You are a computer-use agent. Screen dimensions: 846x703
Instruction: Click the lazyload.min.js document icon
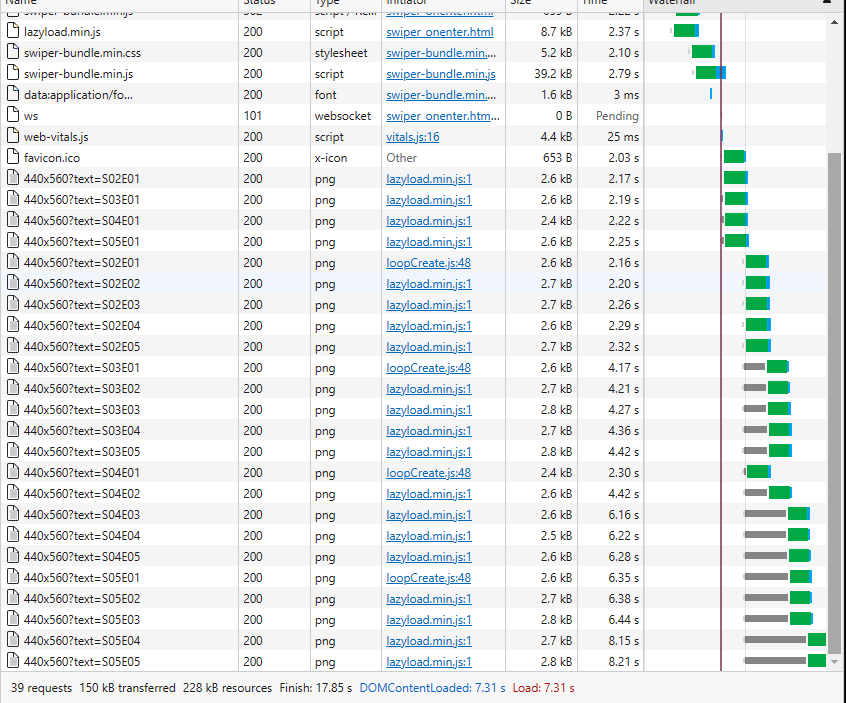point(13,31)
